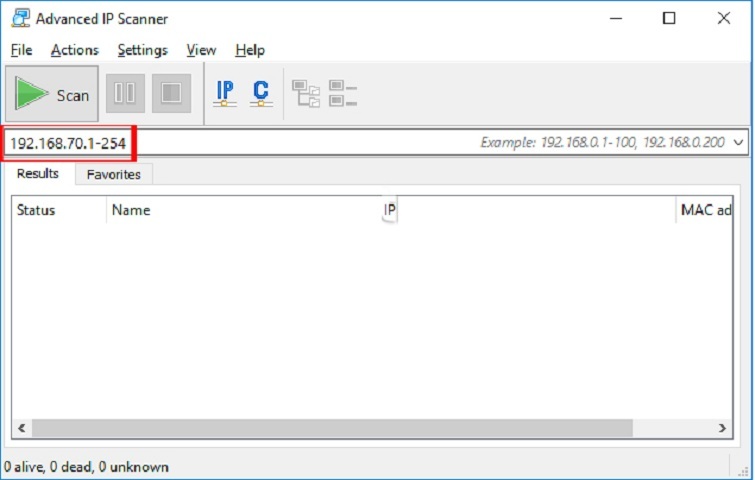Expand the IP range history dropdown
This screenshot has height=480, width=755.
pyautogui.click(x=739, y=143)
